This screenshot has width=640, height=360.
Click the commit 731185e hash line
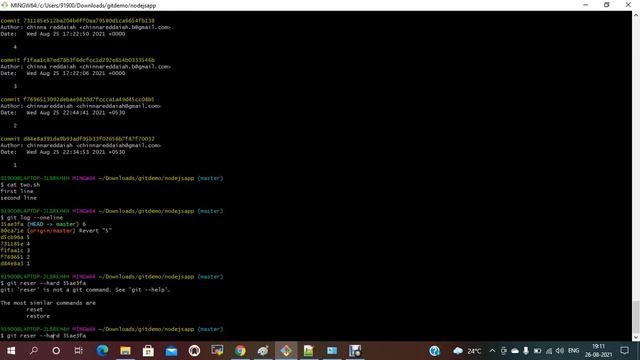click(78, 20)
